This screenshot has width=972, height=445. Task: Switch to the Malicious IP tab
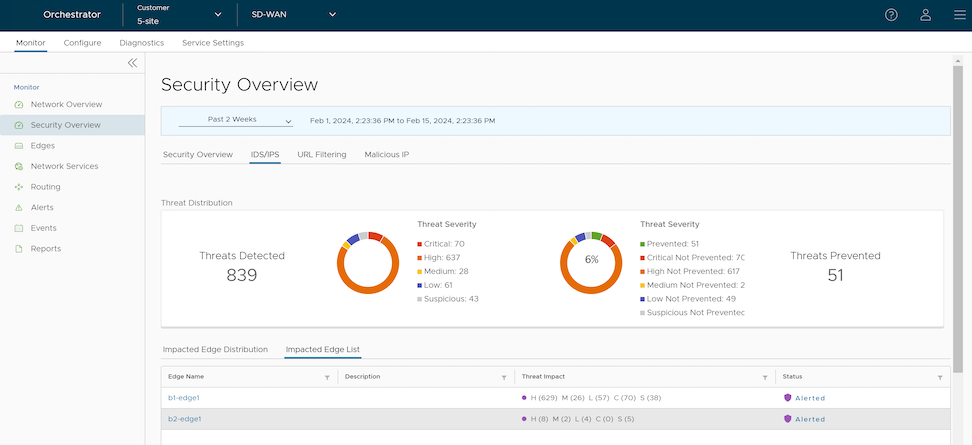(387, 155)
